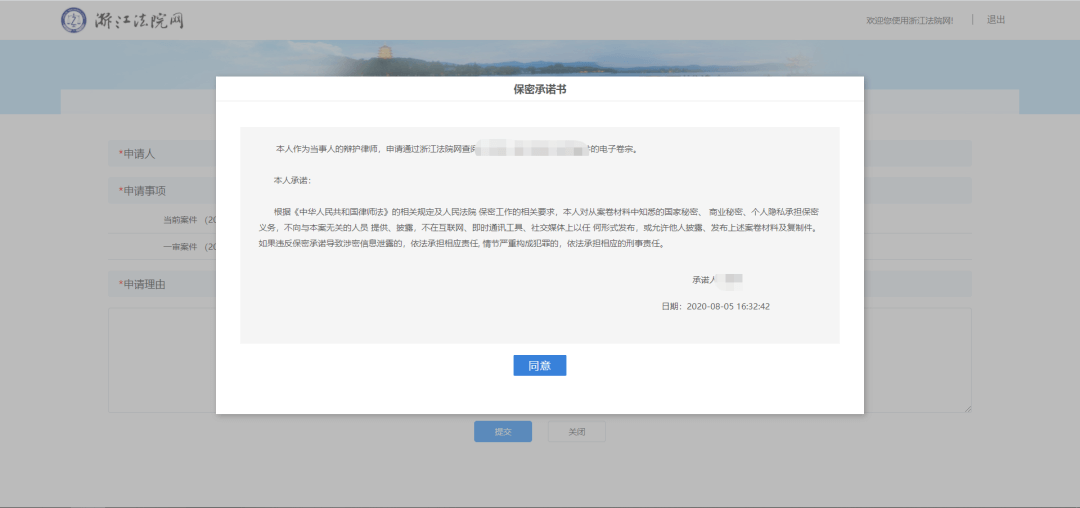Click the 保密承诺书 dialog title
This screenshot has width=1080, height=508.
540,89
